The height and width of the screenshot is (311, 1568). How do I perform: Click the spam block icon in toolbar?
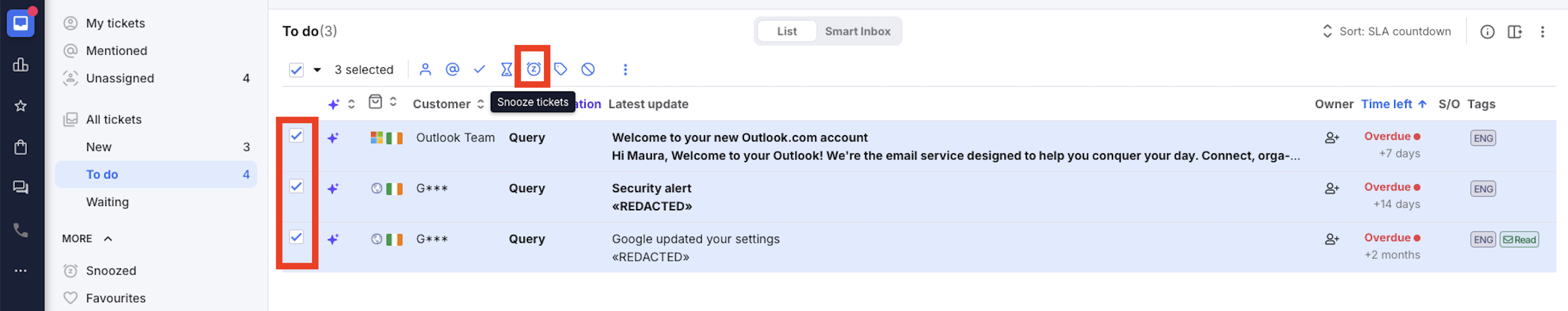587,69
